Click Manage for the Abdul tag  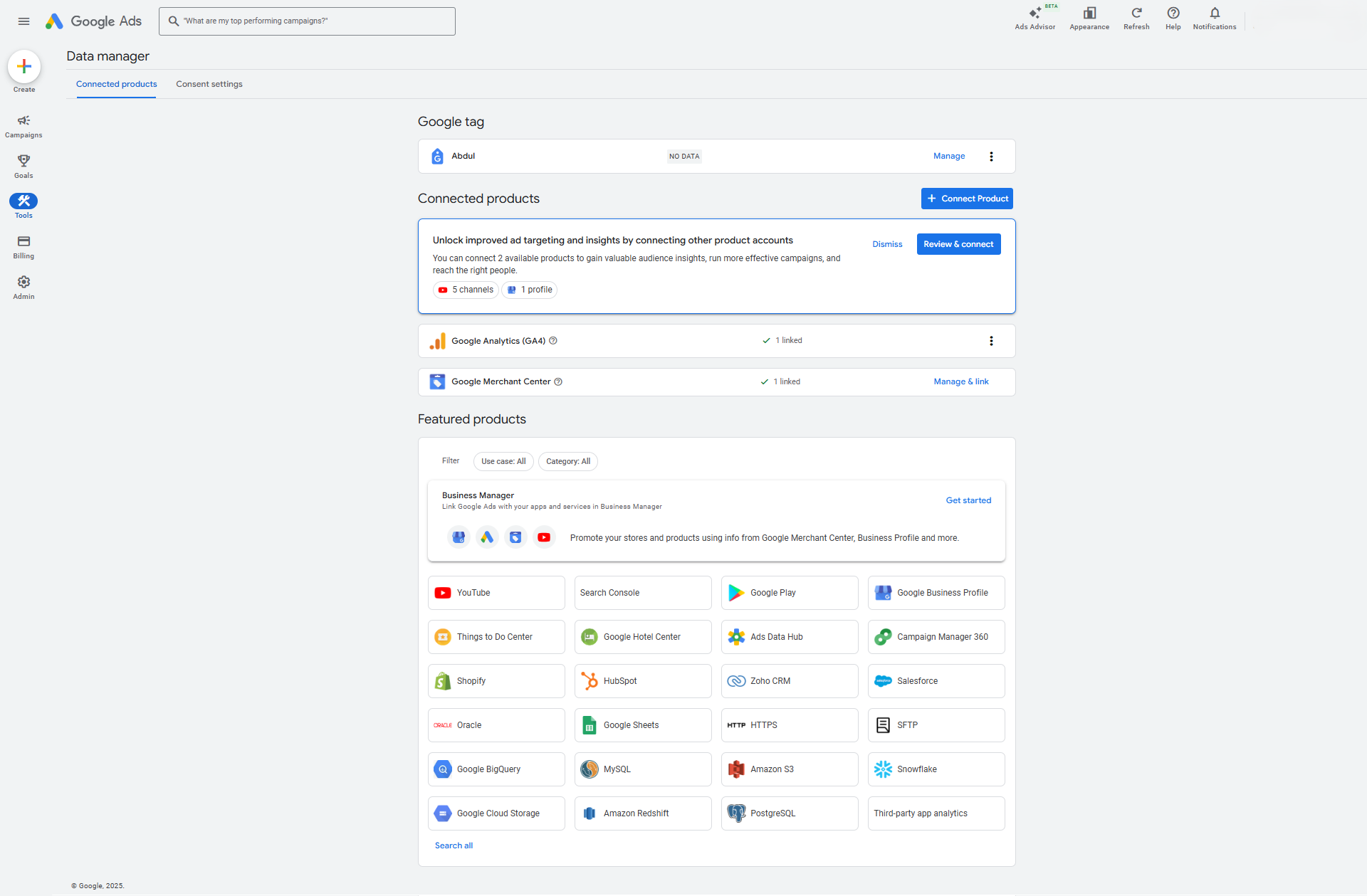[949, 156]
